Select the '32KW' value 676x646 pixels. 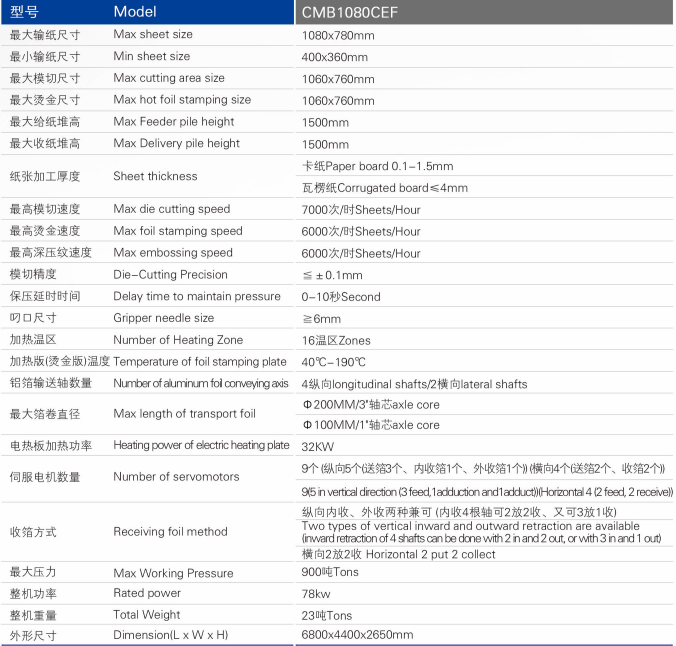pyautogui.click(x=318, y=447)
